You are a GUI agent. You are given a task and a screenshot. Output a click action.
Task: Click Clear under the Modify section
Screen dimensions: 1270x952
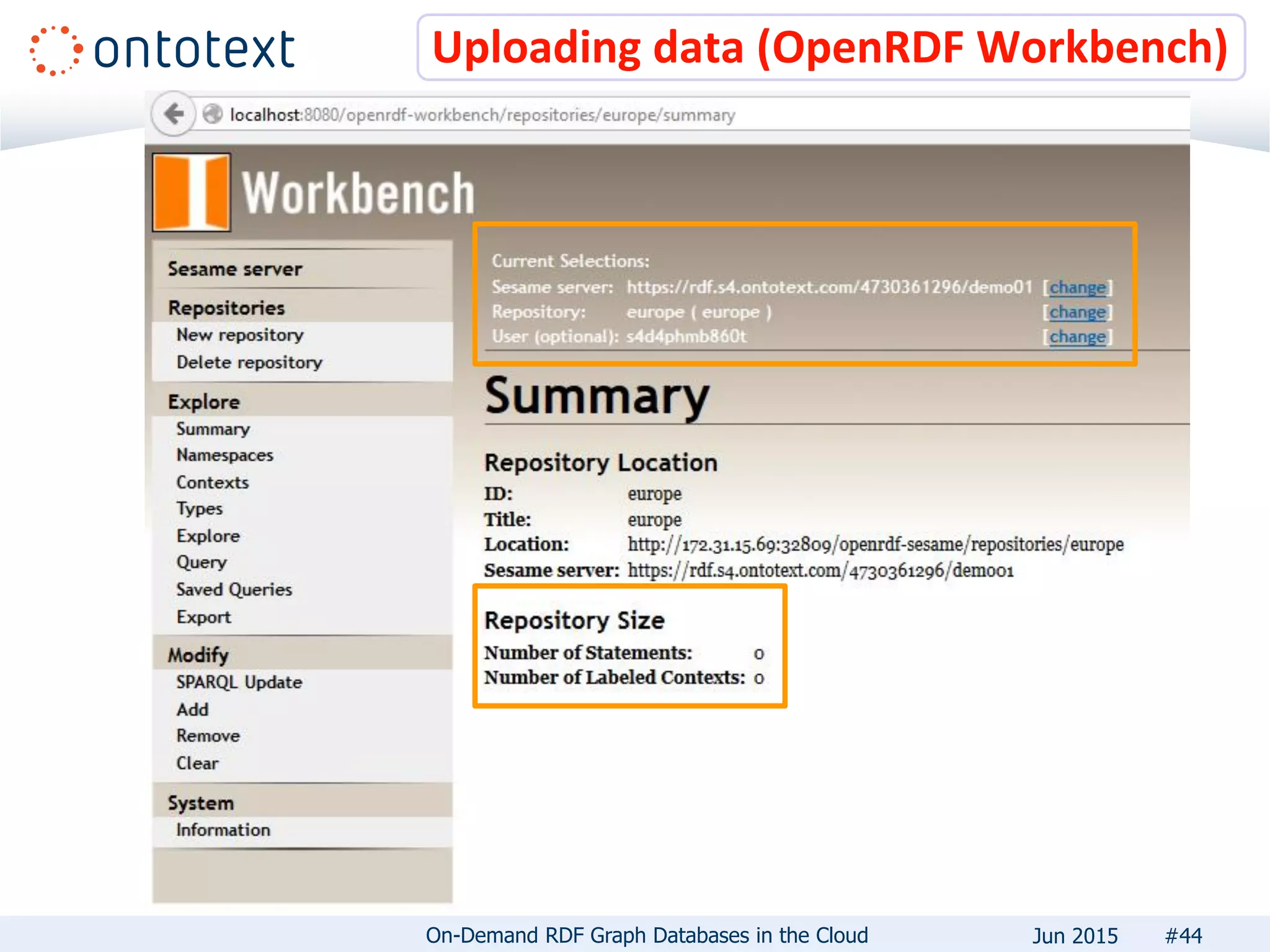click(198, 763)
